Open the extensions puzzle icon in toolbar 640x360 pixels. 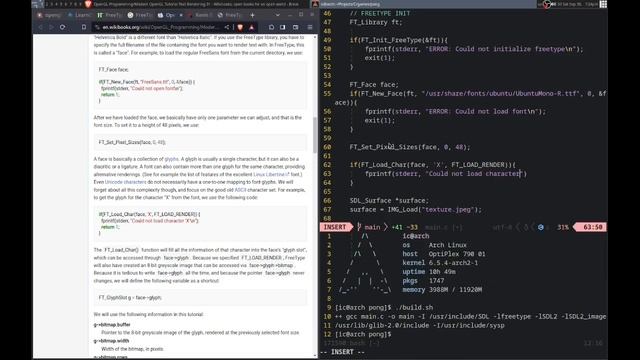271,27
